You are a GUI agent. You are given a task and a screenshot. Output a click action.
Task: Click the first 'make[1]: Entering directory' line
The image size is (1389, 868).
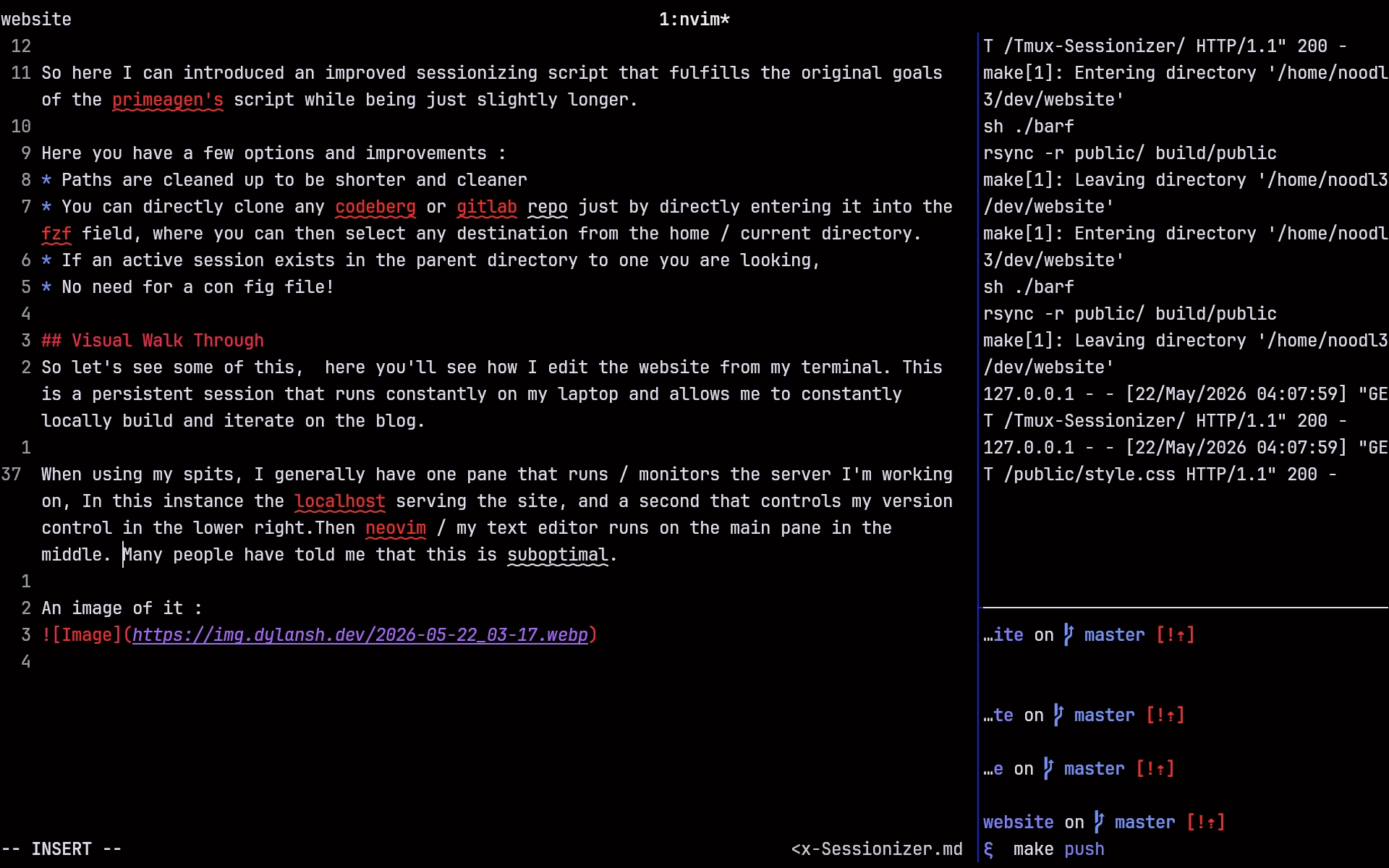(1185, 73)
